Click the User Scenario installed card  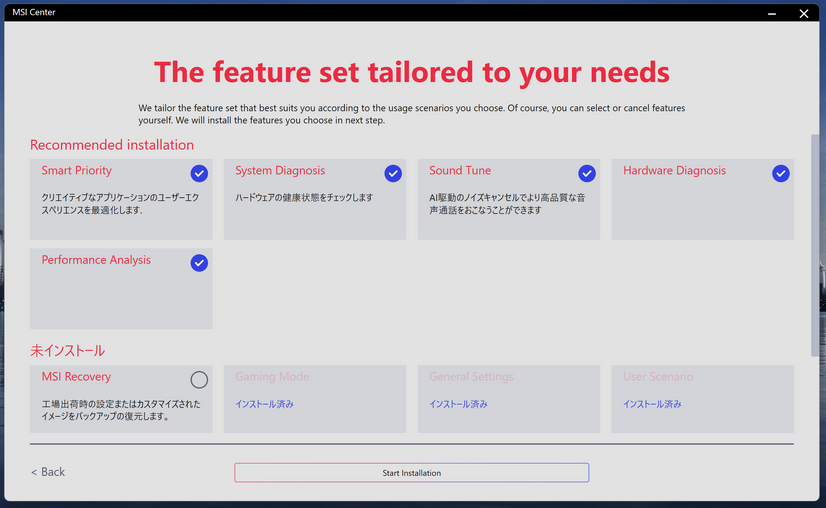coord(703,399)
